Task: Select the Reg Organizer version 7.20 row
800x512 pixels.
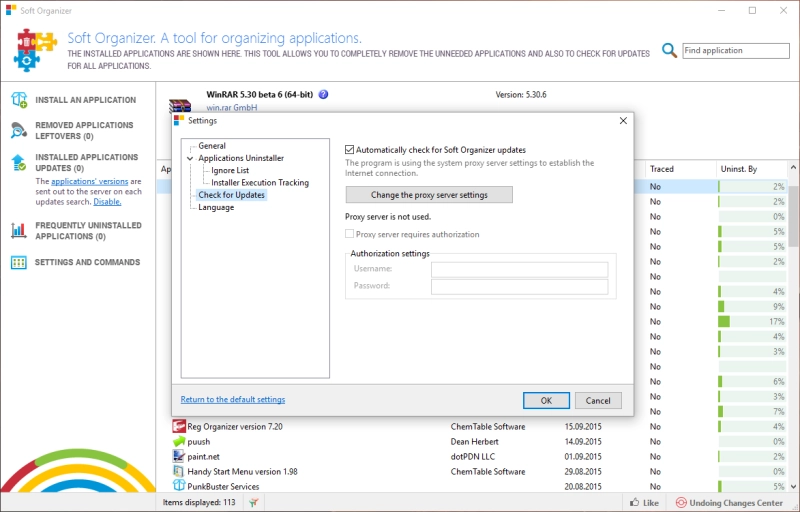Action: click(472, 426)
